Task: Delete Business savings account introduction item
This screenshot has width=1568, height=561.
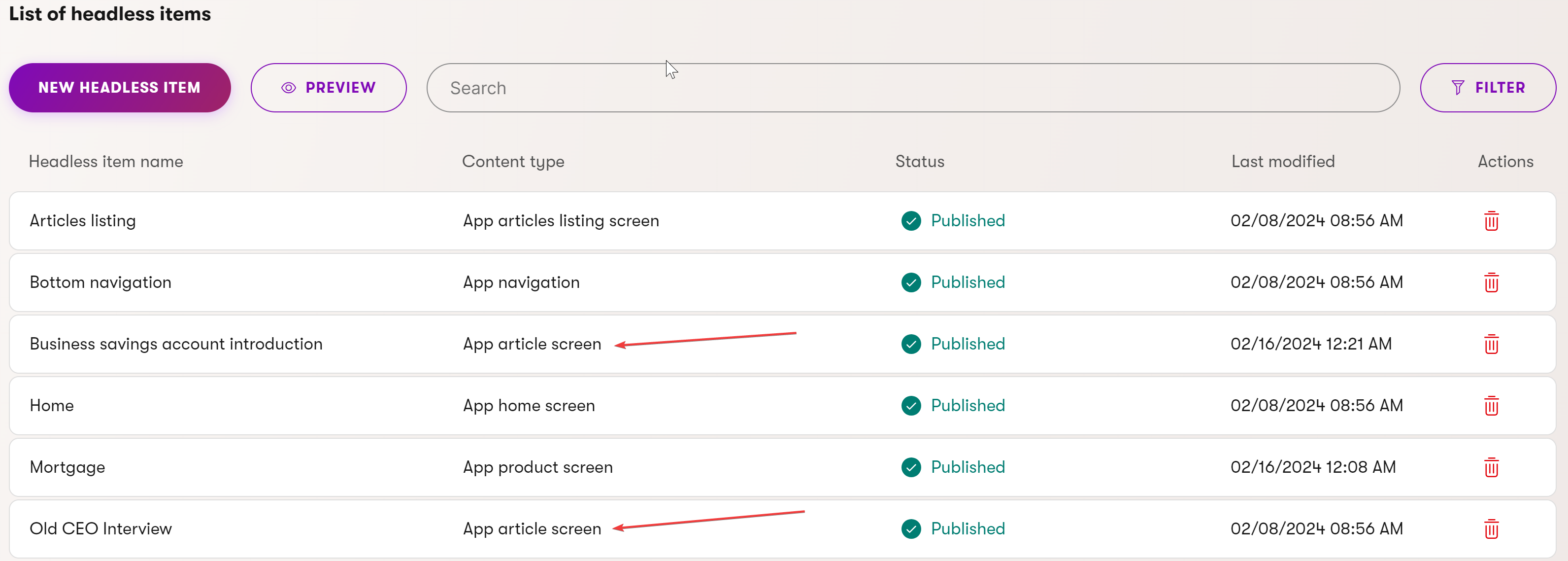Action: (x=1491, y=344)
